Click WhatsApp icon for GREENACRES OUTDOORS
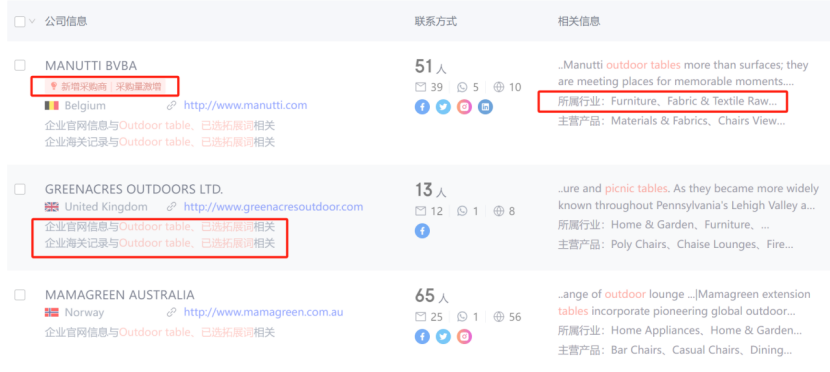Viewport: 830px width, 372px height. [462, 211]
